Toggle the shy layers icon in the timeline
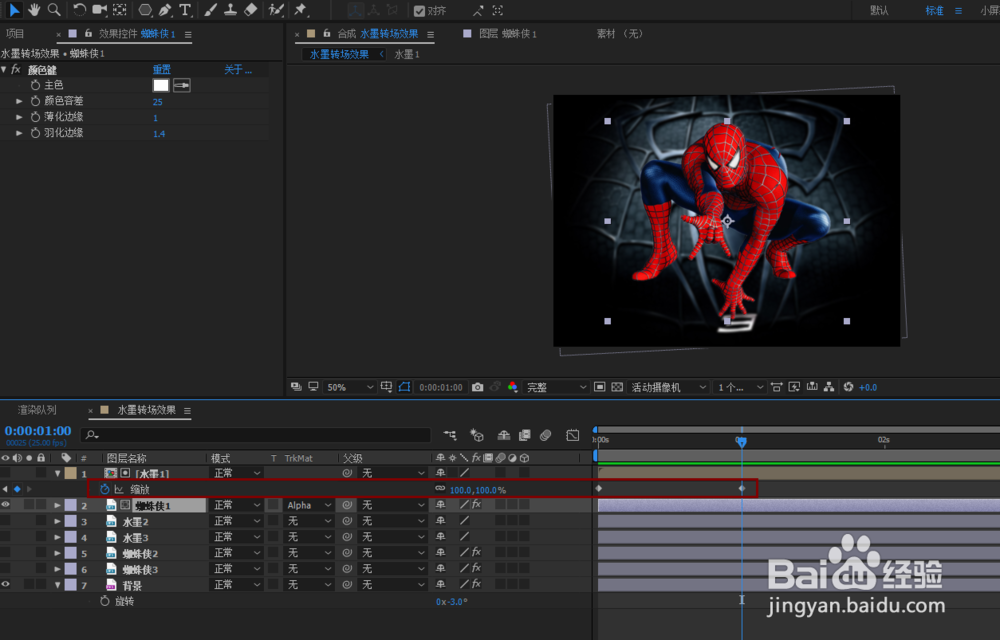The width and height of the screenshot is (1000, 640). click(x=503, y=435)
